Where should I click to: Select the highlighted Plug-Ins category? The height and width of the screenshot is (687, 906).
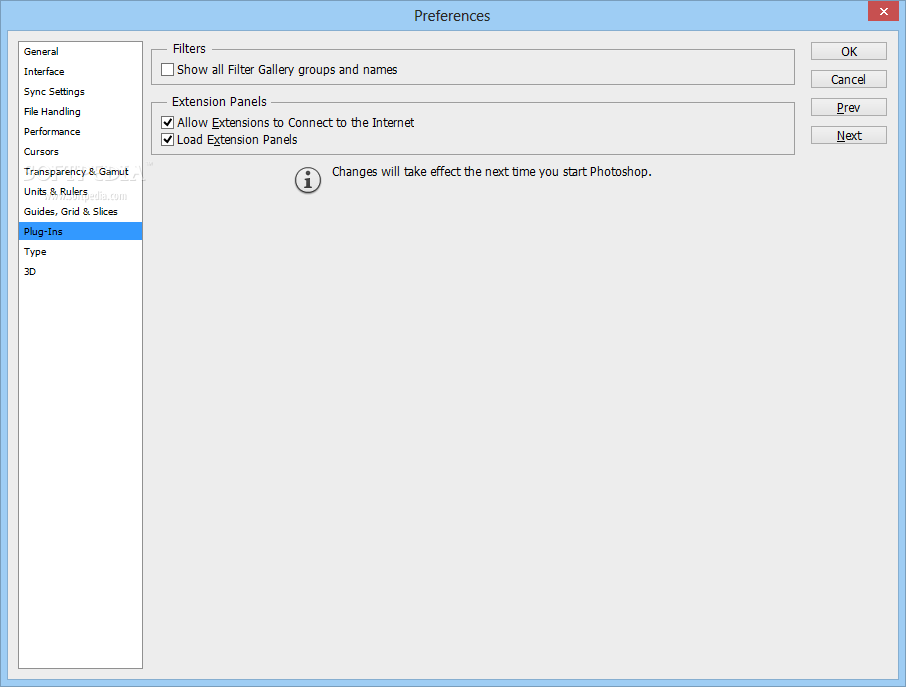pyautogui.click(x=80, y=231)
